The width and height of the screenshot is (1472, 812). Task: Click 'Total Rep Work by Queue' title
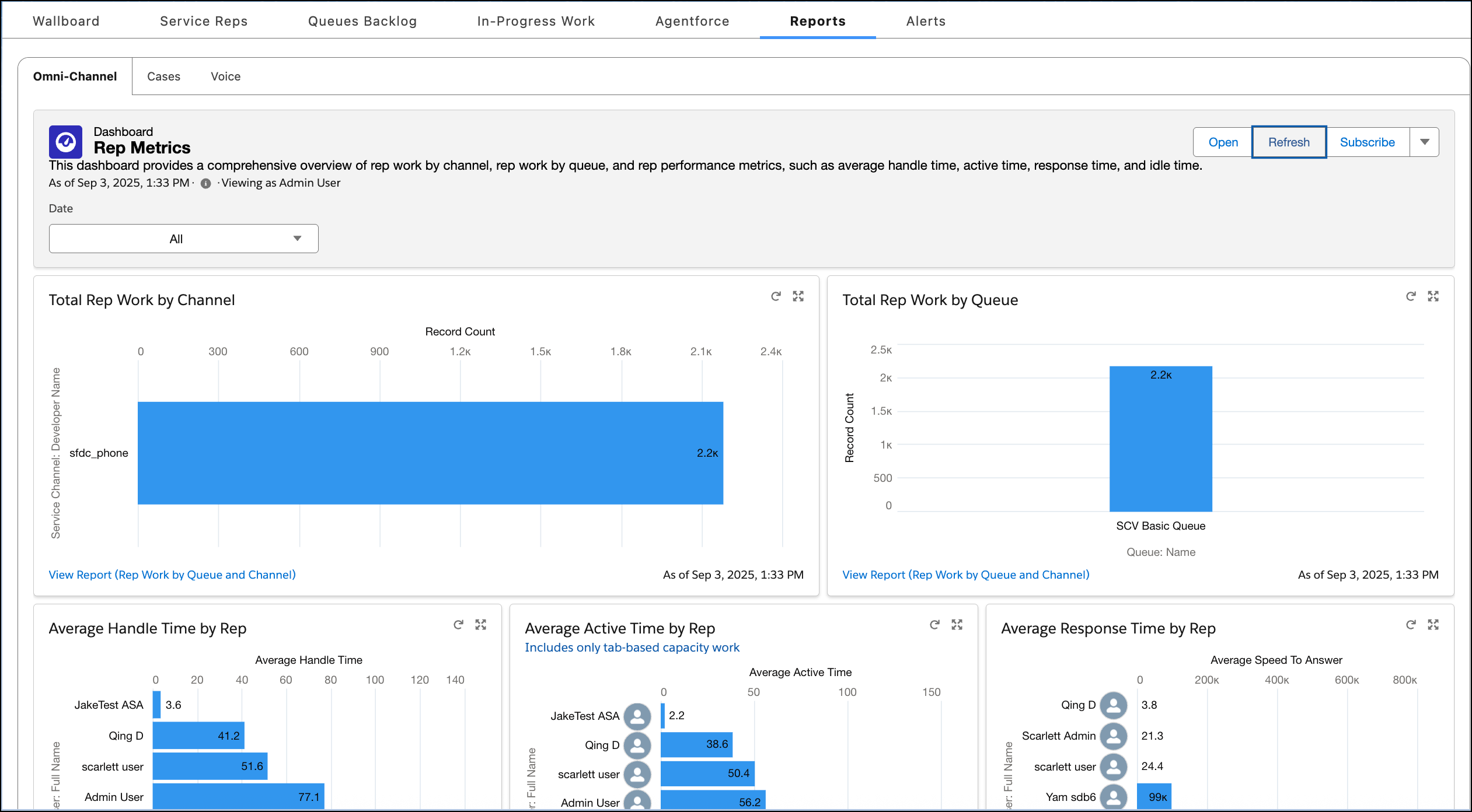(x=930, y=300)
